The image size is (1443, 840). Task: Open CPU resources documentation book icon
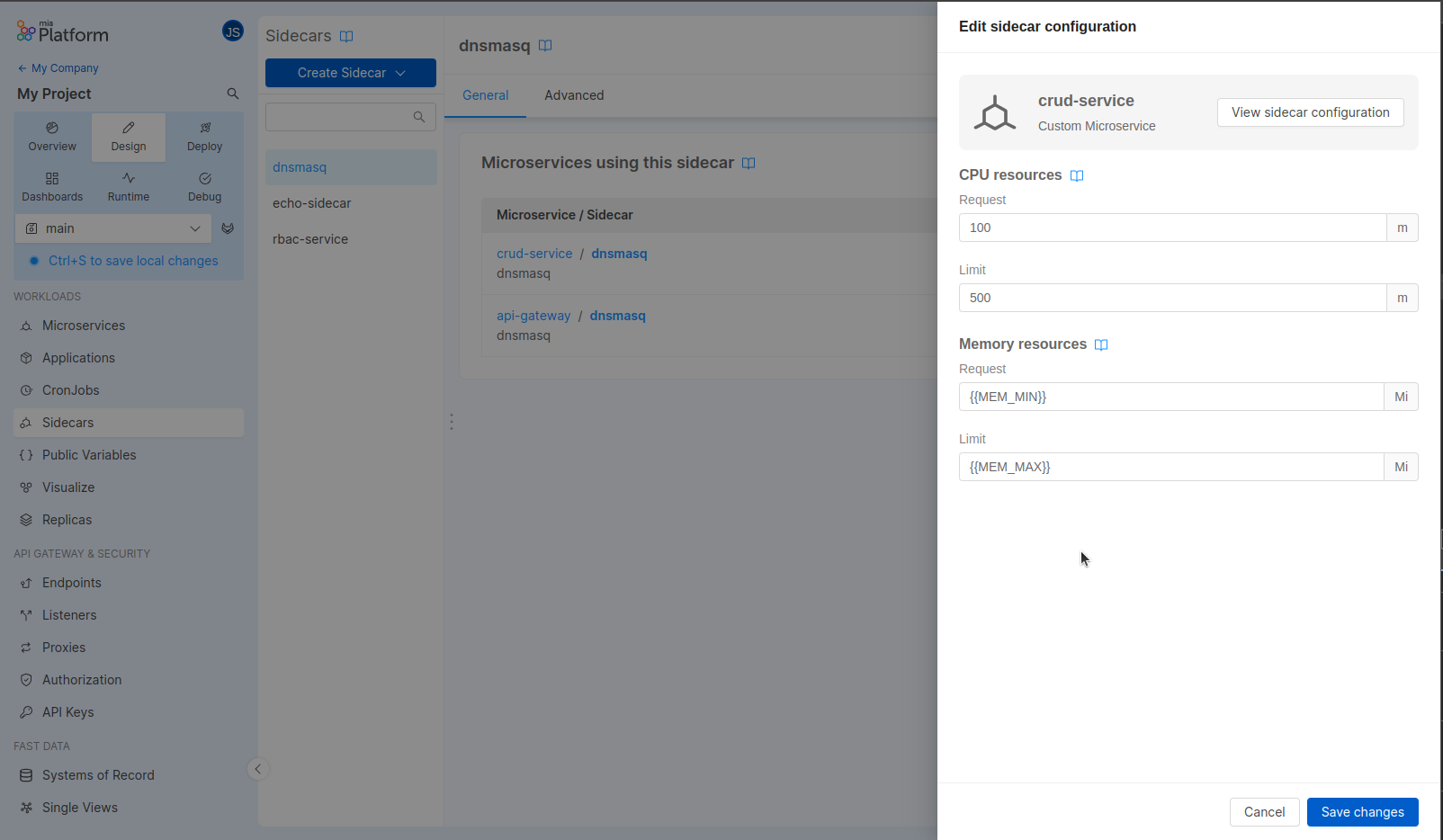tap(1077, 175)
